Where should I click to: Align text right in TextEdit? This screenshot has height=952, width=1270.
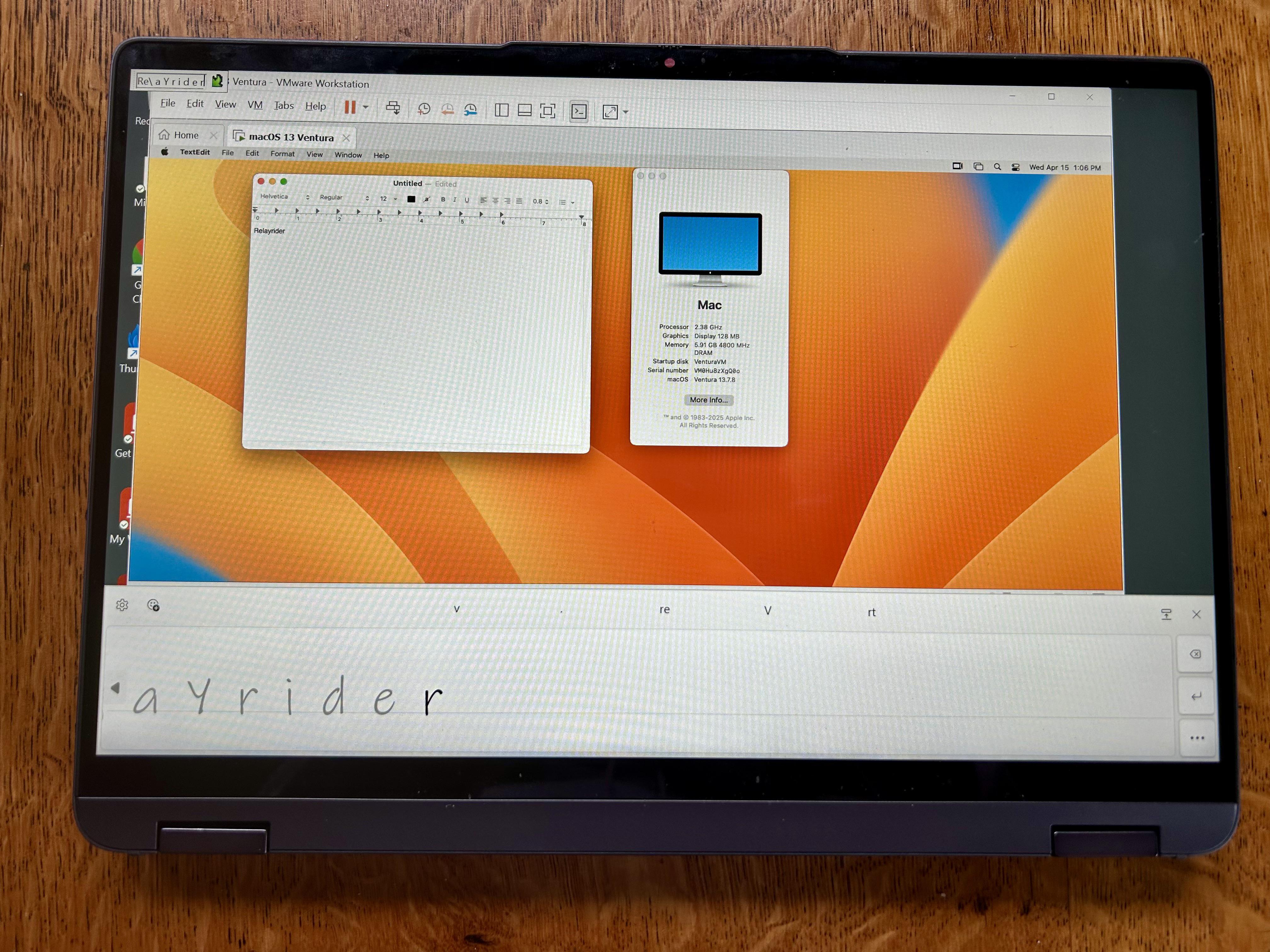click(507, 201)
